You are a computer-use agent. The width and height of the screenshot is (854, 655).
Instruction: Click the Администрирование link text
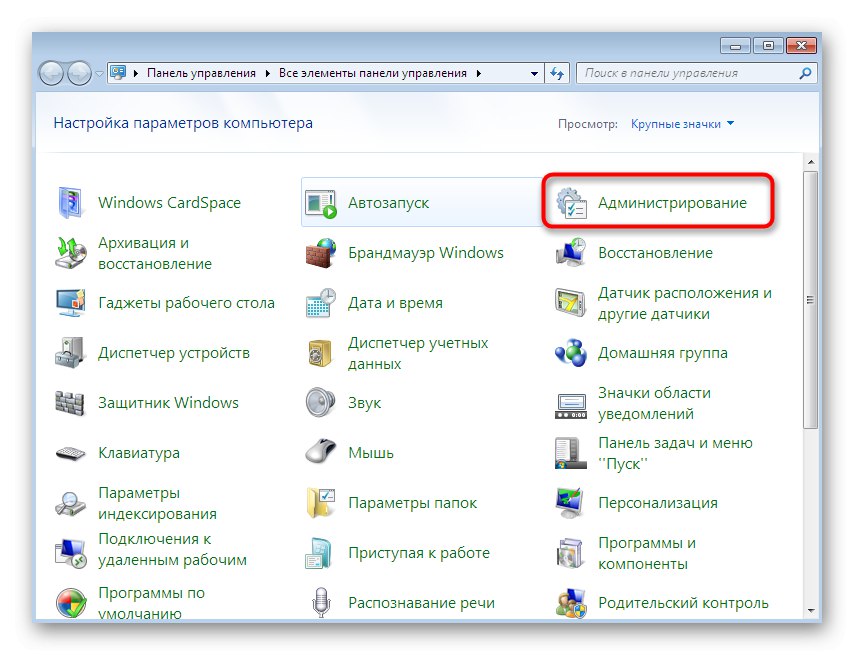672,203
